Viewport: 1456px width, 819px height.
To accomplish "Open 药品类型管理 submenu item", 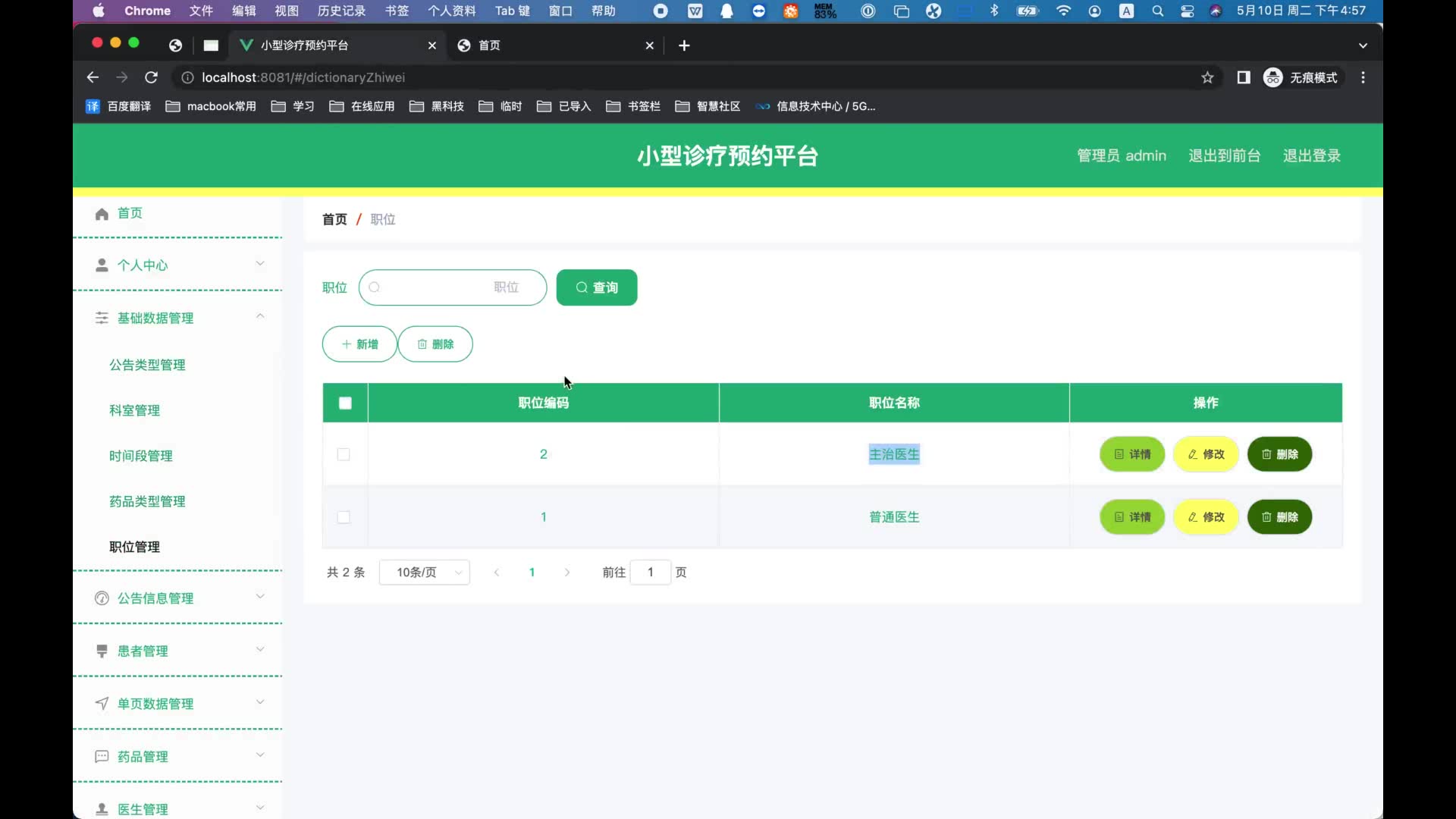I will (147, 501).
